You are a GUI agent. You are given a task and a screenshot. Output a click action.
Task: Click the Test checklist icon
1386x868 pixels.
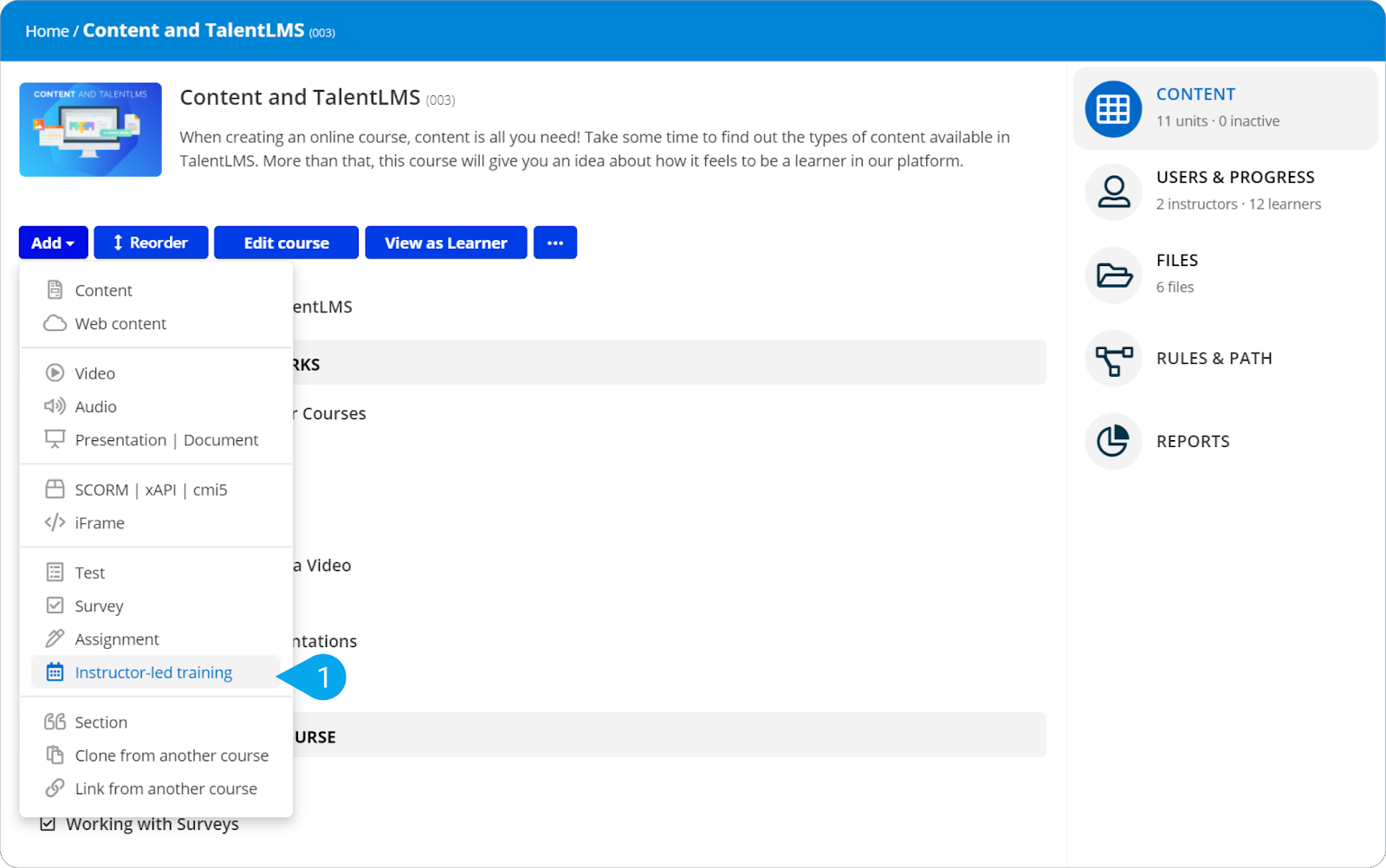click(x=55, y=573)
